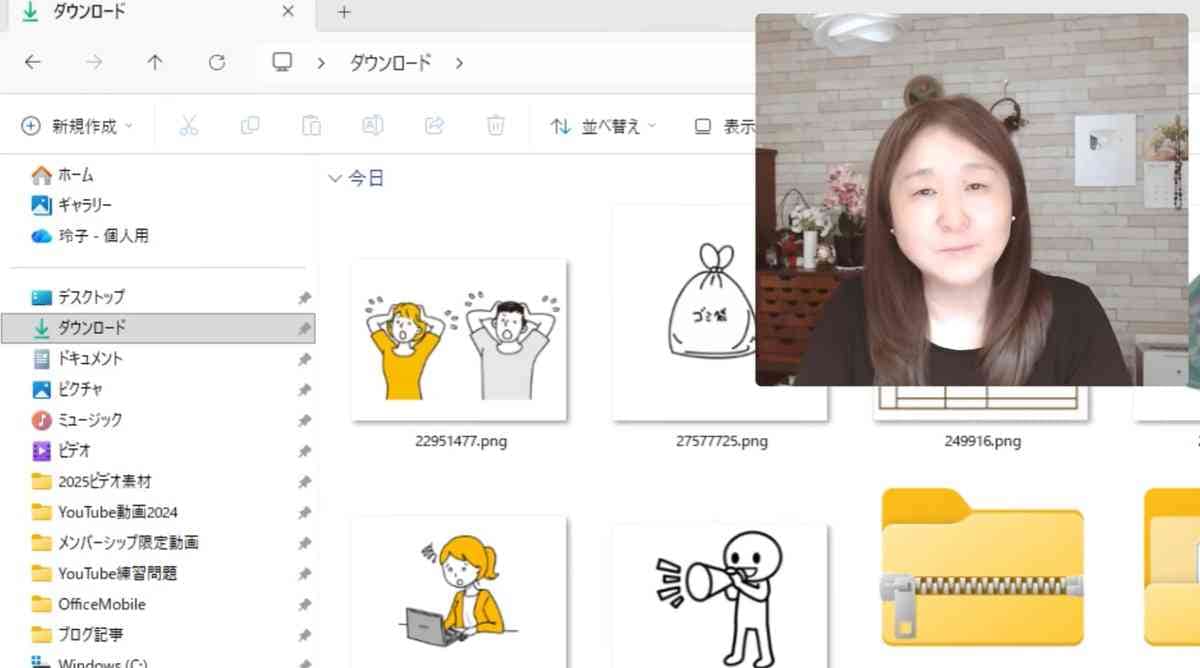Click pin icon next to メンバーシップ限定動画
Viewport: 1200px width, 668px height.
click(304, 544)
